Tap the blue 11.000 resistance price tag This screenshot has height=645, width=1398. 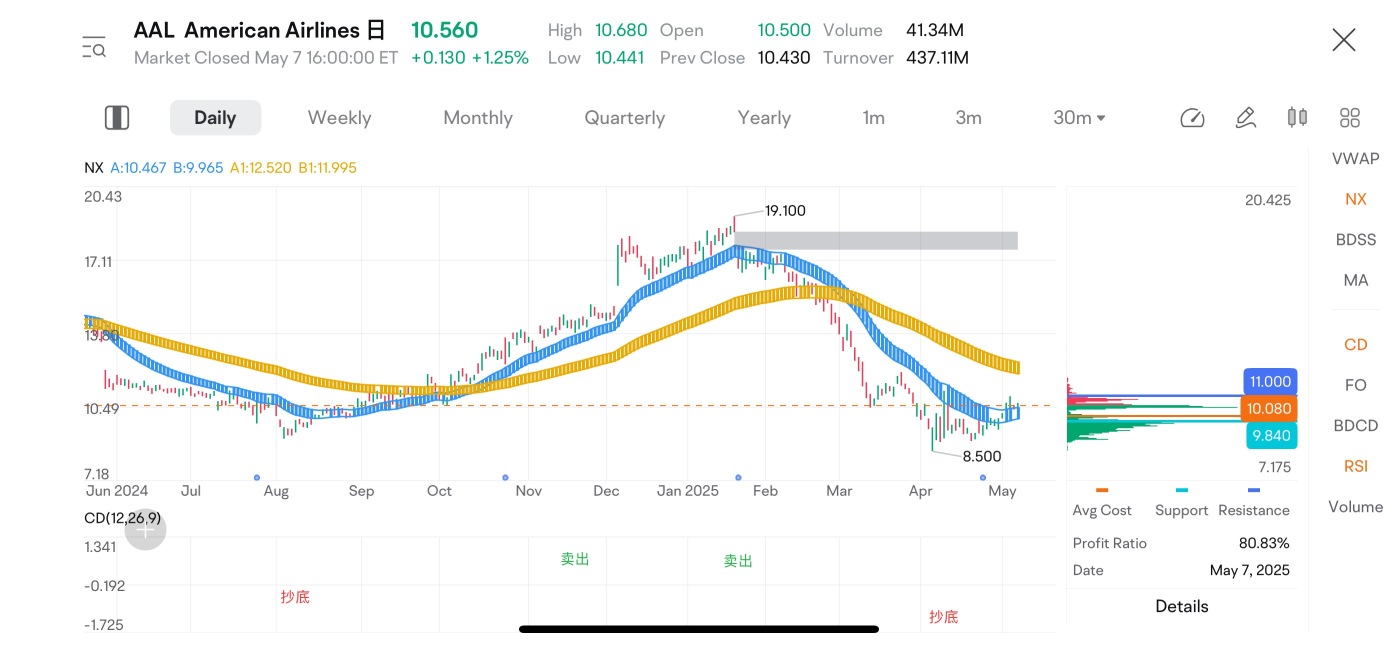pyautogui.click(x=1270, y=382)
